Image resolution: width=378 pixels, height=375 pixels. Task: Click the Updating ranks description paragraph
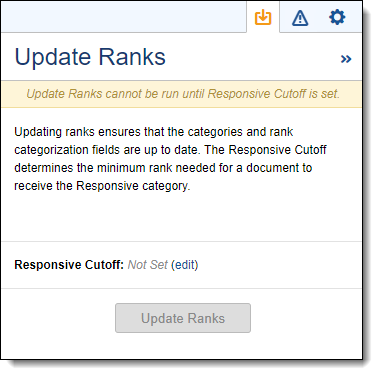[x=170, y=159]
